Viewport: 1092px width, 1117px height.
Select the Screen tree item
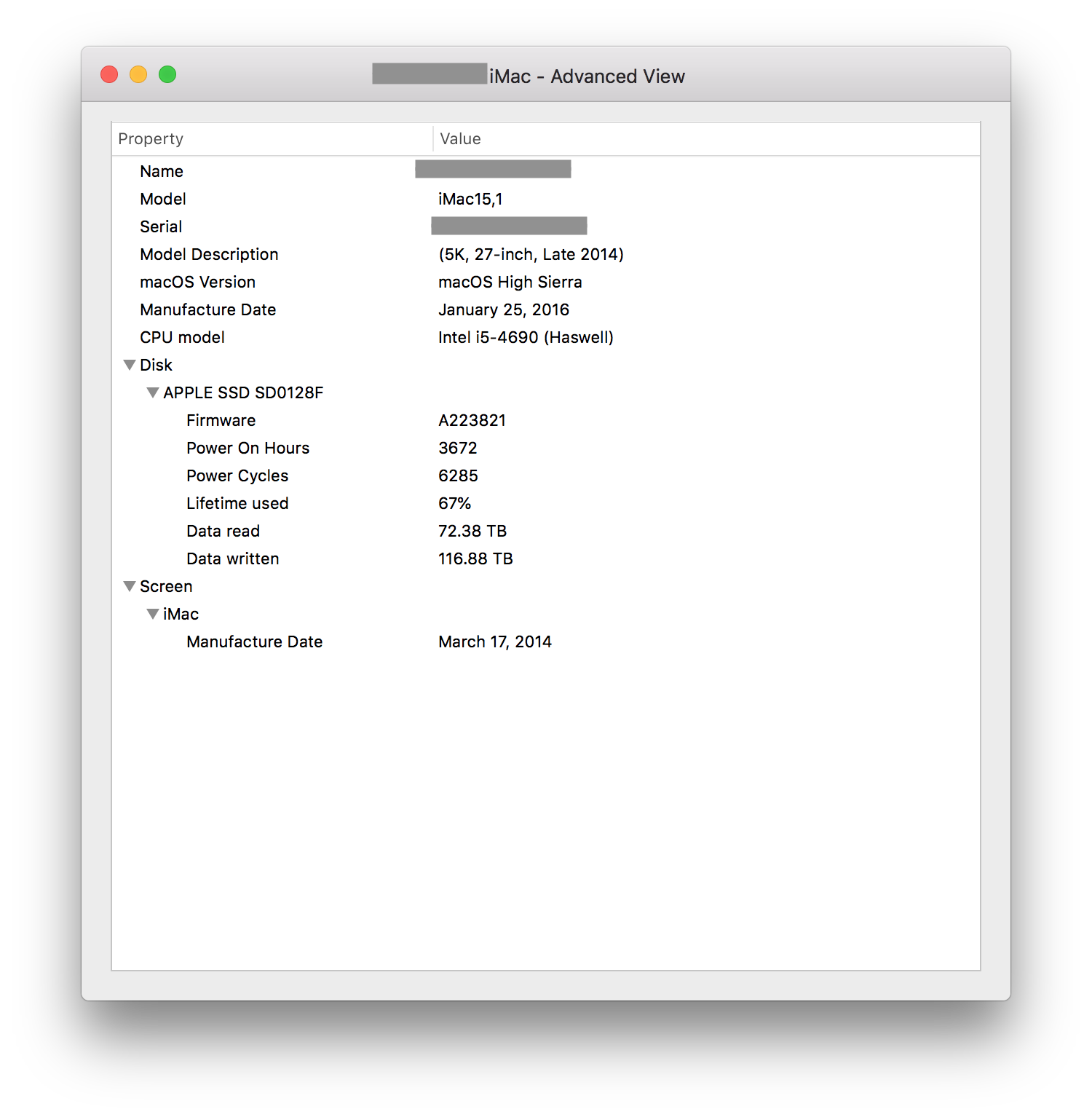click(x=166, y=586)
